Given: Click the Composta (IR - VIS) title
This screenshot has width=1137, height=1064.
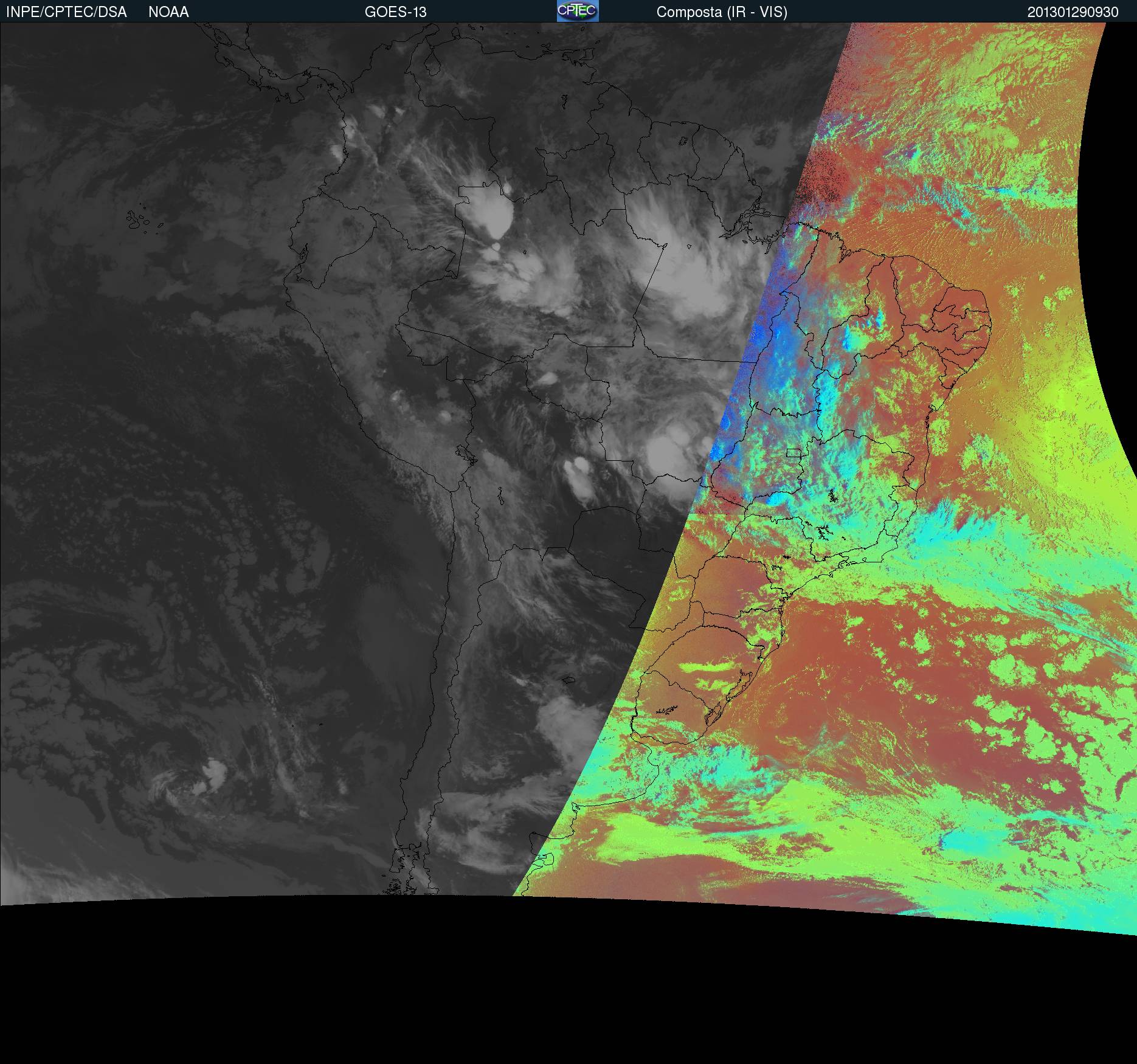Looking at the screenshot, I should tap(722, 12).
